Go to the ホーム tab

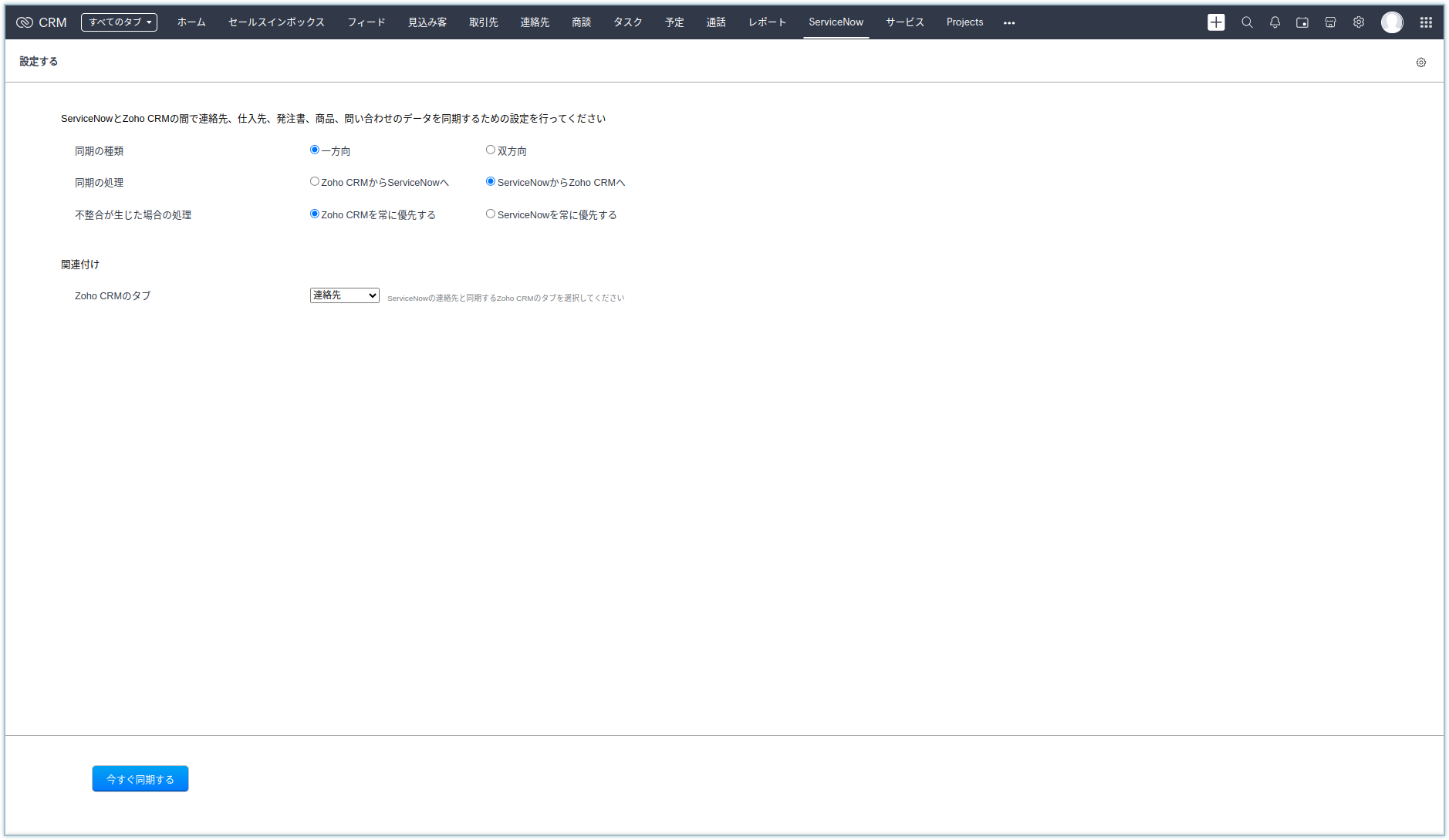(x=191, y=22)
